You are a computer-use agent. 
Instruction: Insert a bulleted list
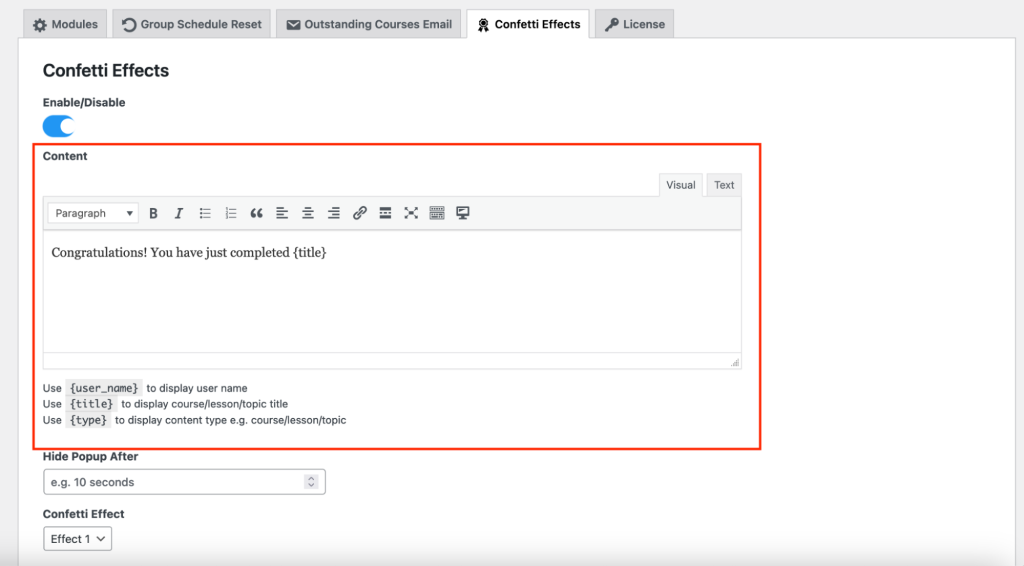(205, 213)
